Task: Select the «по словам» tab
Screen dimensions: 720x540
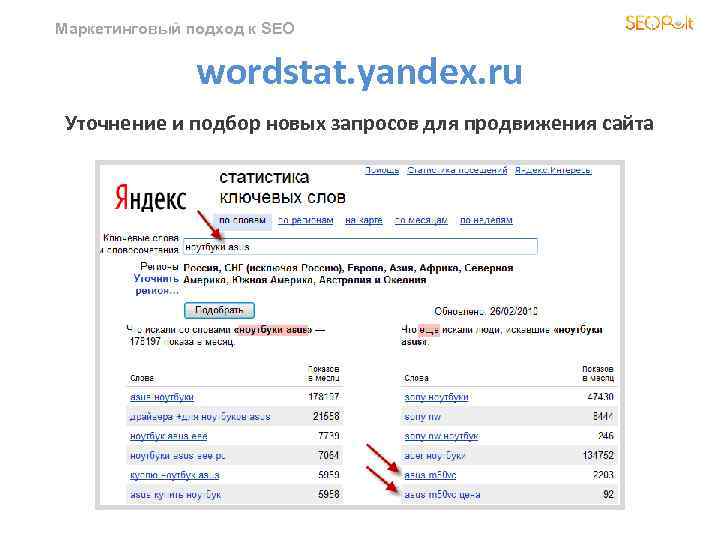Action: point(242,220)
